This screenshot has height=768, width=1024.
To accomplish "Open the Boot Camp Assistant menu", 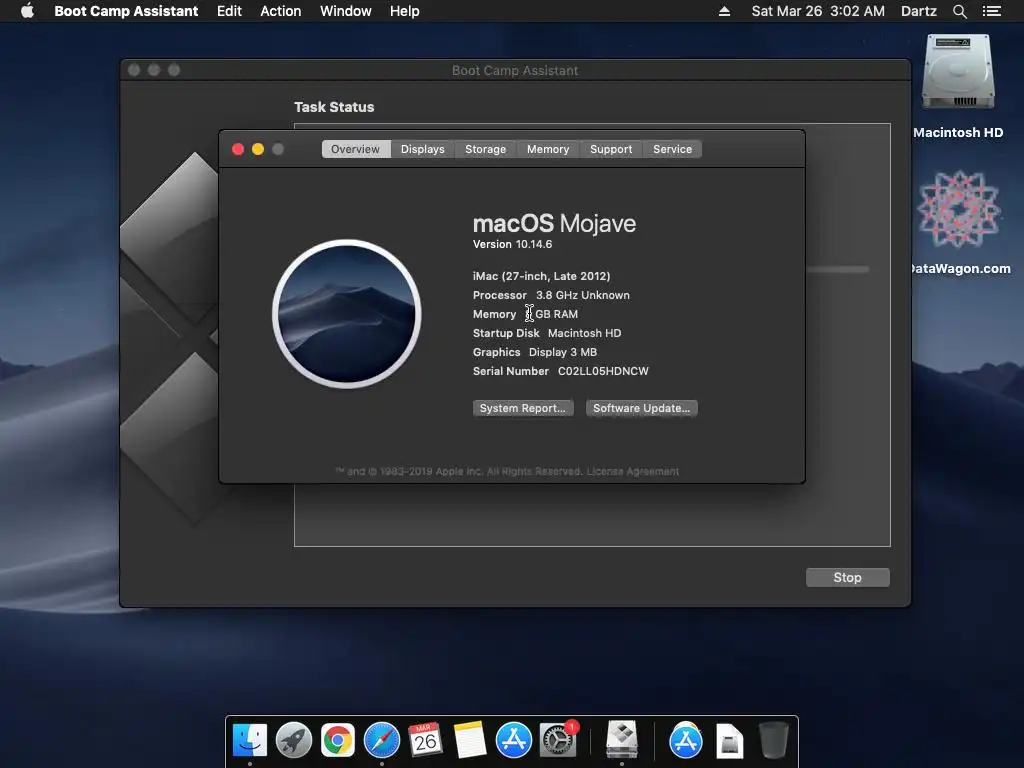I will [x=126, y=11].
